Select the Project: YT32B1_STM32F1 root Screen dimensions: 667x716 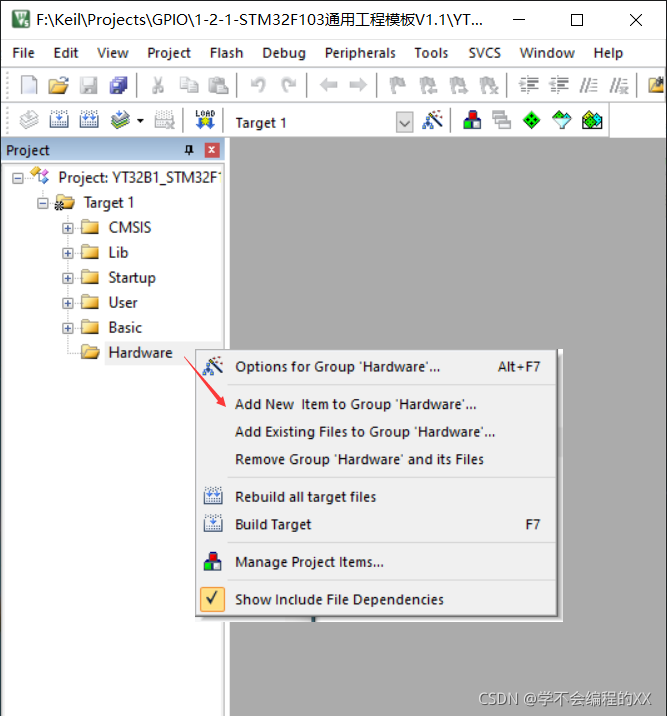pyautogui.click(x=139, y=178)
